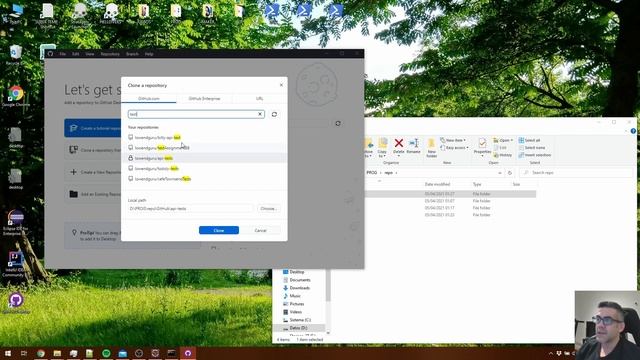
Task: Select the second listed repository under Your repositories
Action: pos(204,148)
